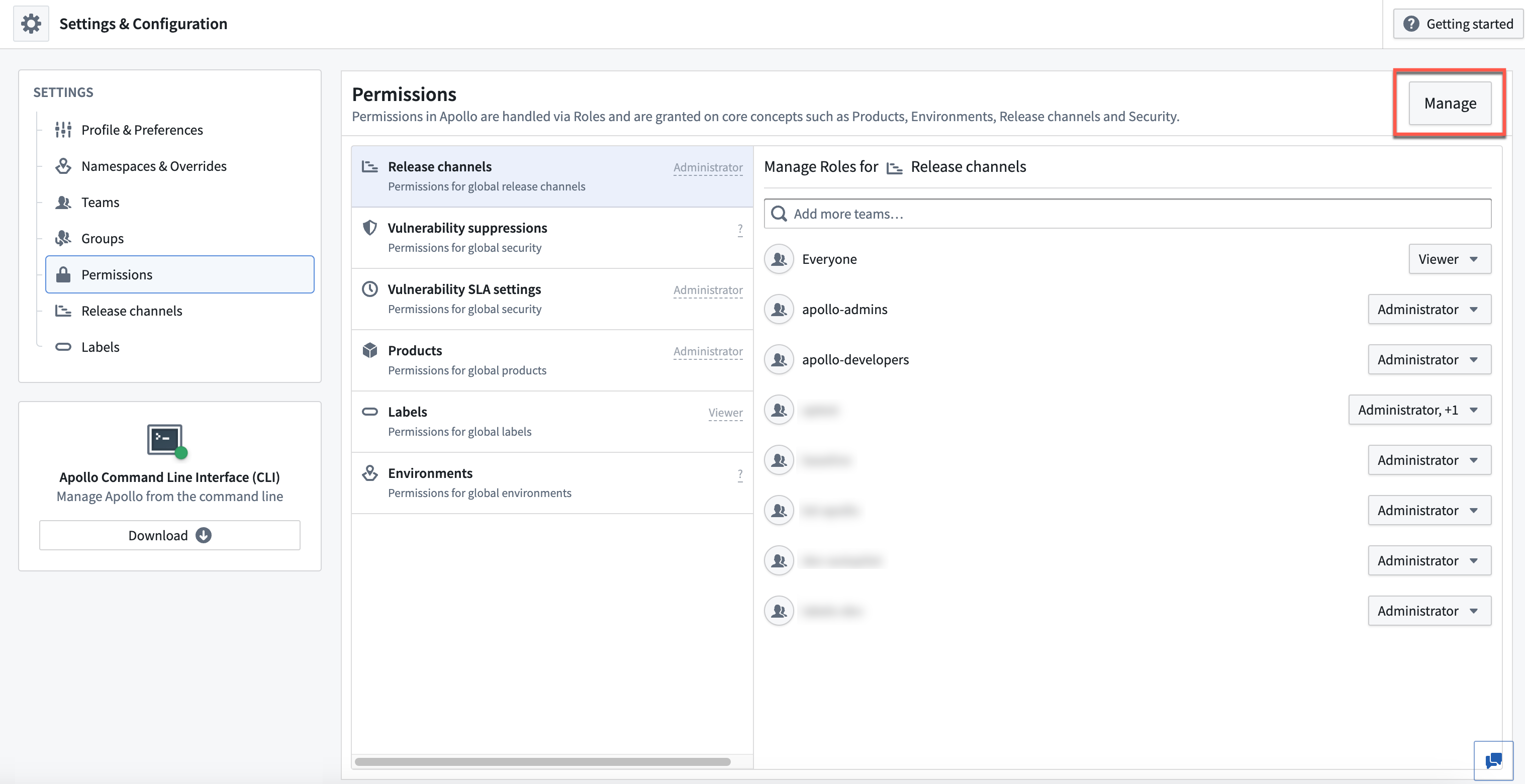Click the apollo-developers team avatar icon
Viewport: 1525px width, 784px height.
[x=779, y=360]
